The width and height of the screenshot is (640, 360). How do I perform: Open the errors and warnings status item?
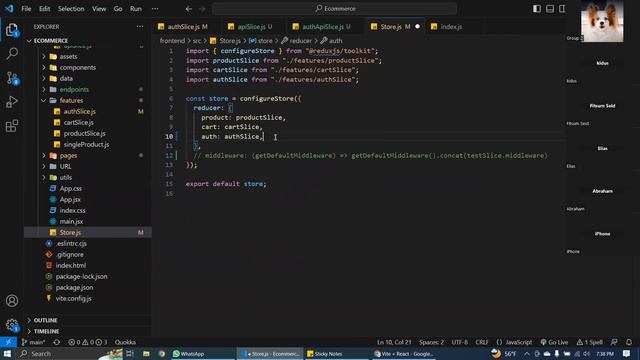tap(87, 342)
